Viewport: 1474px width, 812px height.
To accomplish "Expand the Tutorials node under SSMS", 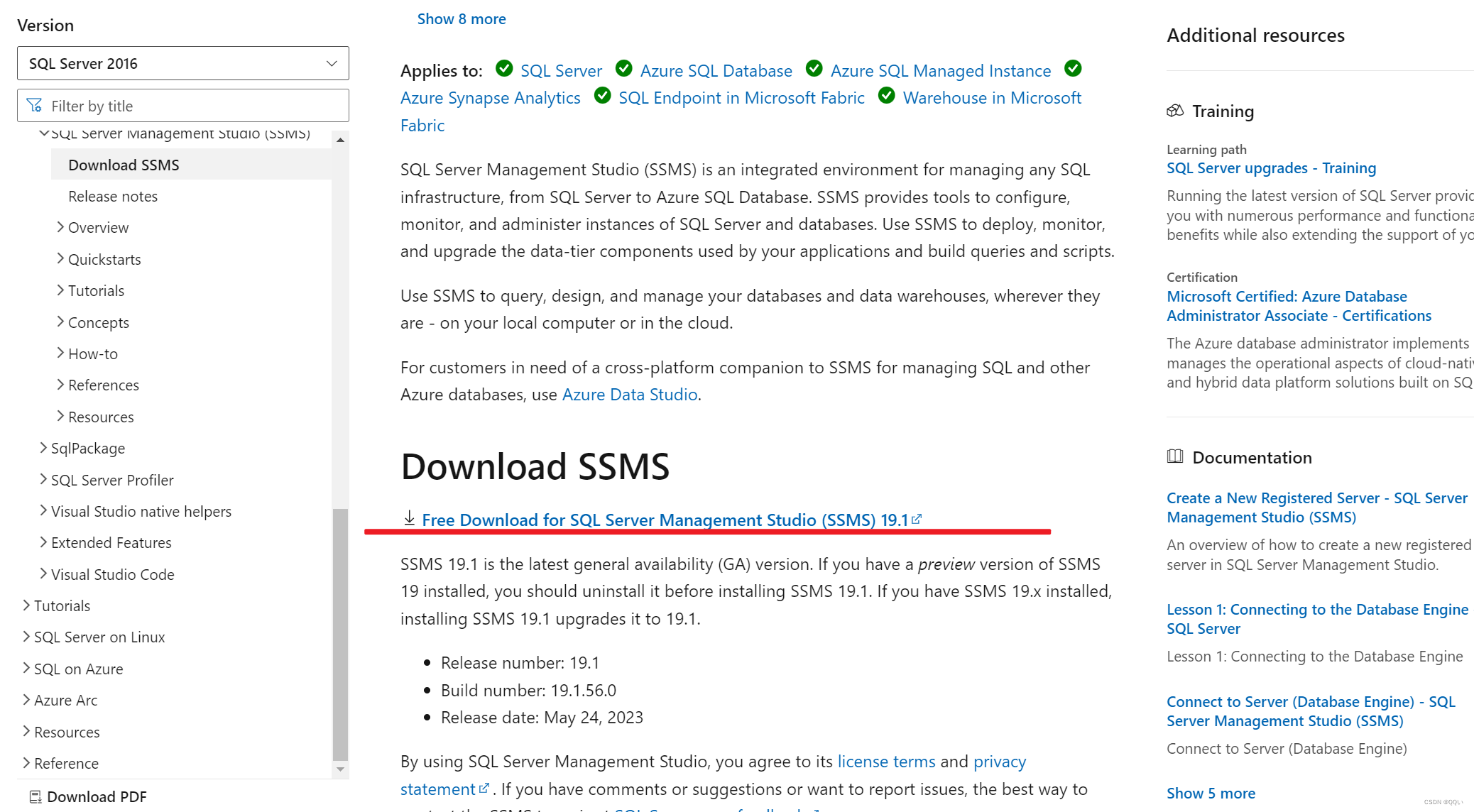I will point(61,290).
